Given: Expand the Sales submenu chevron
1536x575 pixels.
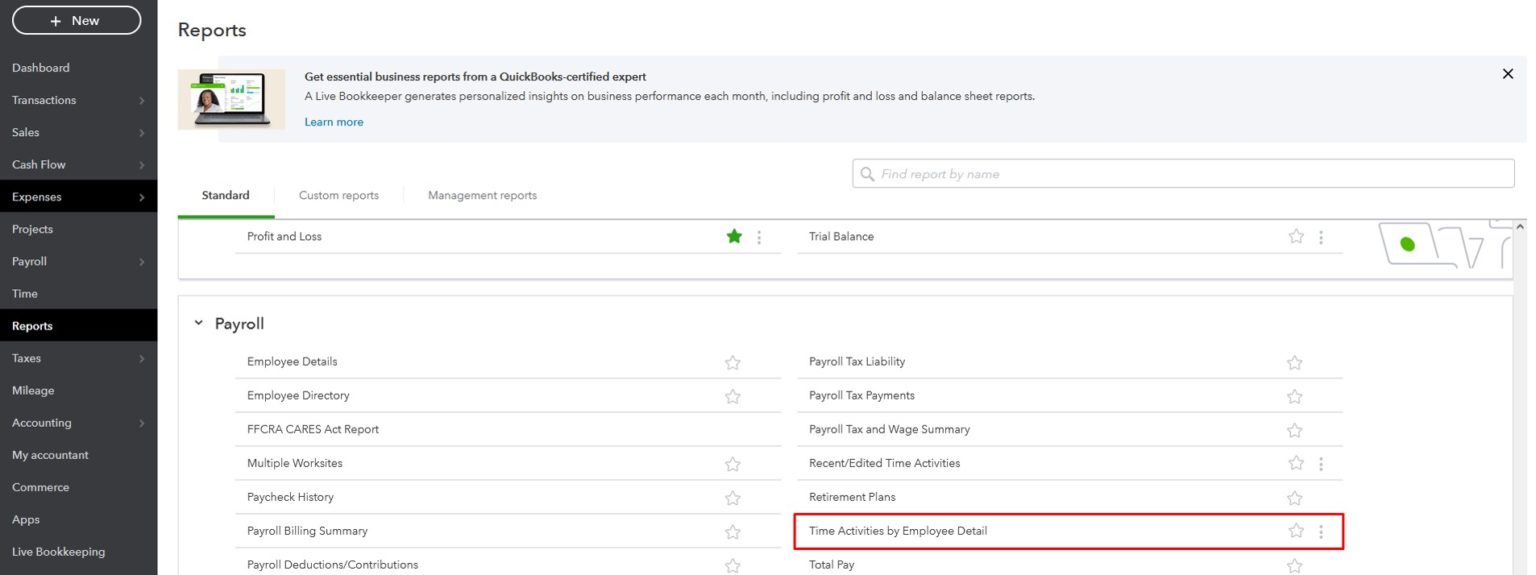Looking at the screenshot, I should click(x=141, y=133).
